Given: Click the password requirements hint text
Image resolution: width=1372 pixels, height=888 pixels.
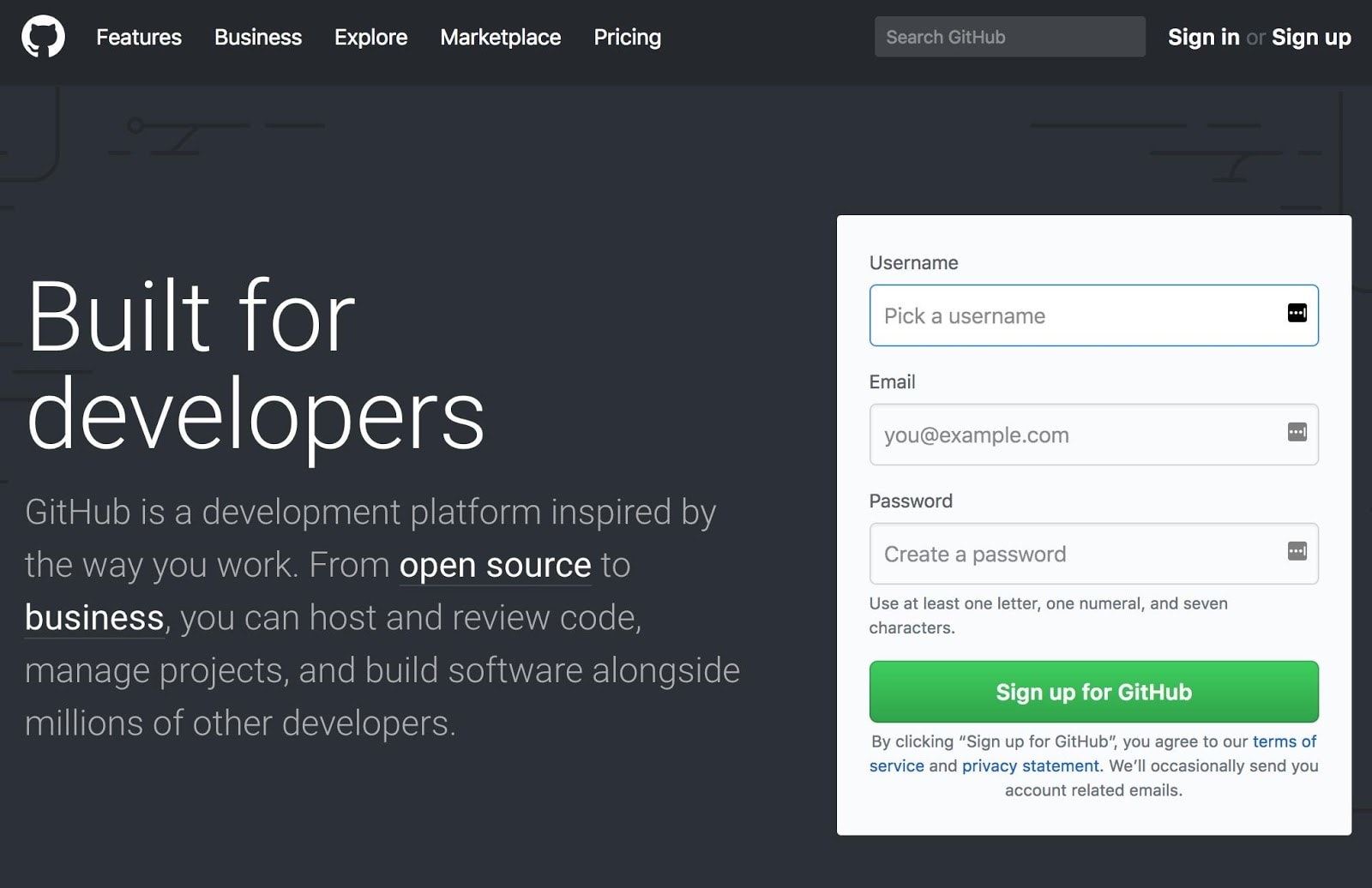Looking at the screenshot, I should pos(1048,615).
